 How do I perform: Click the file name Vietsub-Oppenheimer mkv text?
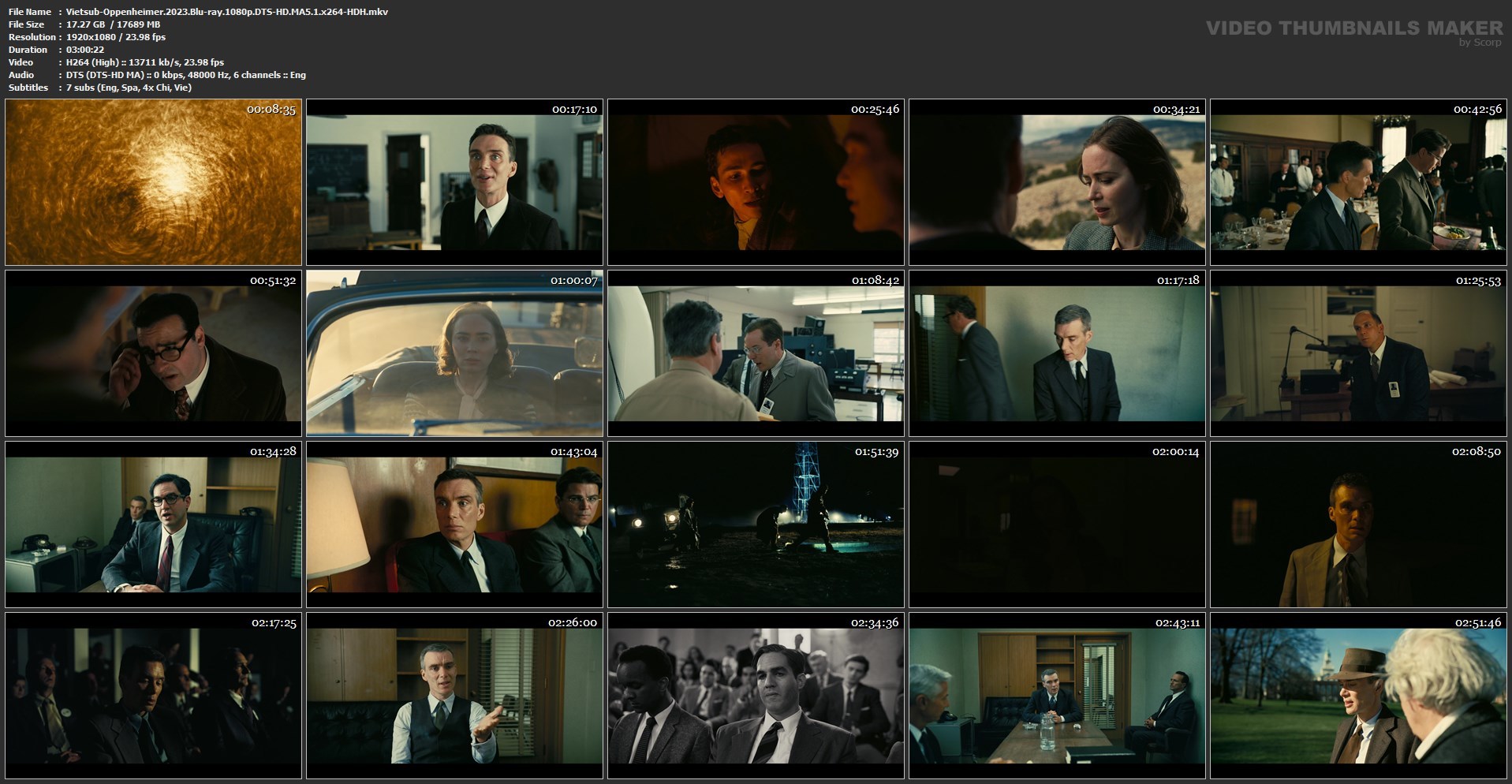click(x=227, y=12)
